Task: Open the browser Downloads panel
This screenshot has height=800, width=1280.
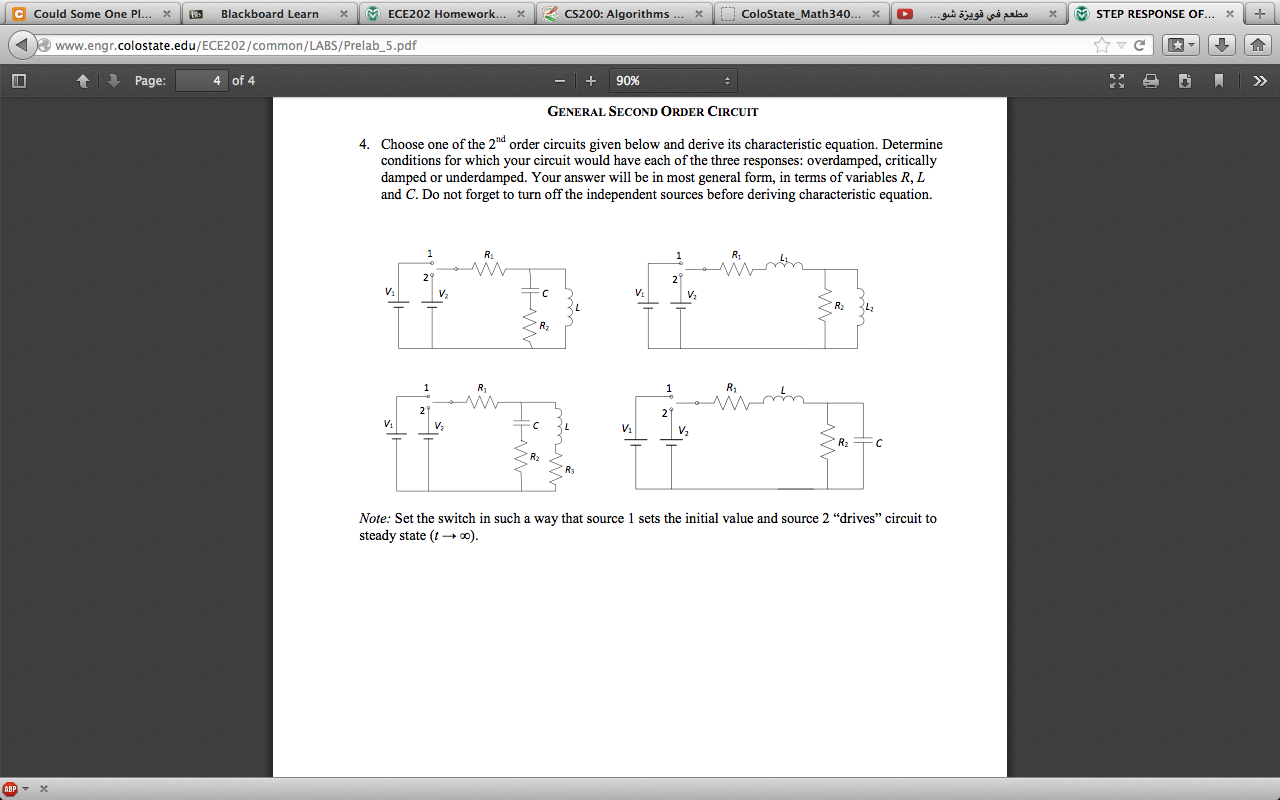Action: (1221, 45)
